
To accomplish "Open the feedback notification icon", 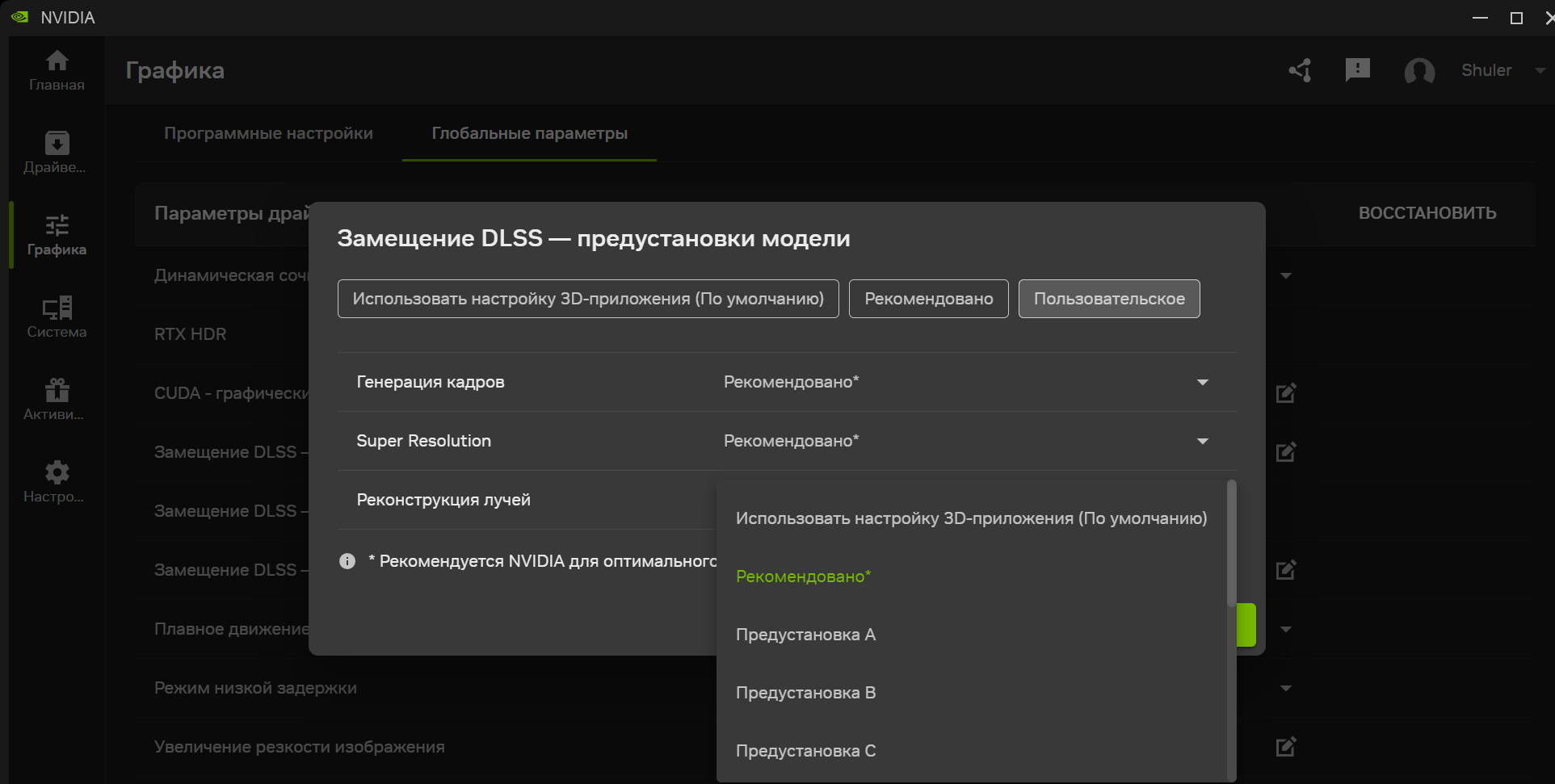I will (1358, 70).
